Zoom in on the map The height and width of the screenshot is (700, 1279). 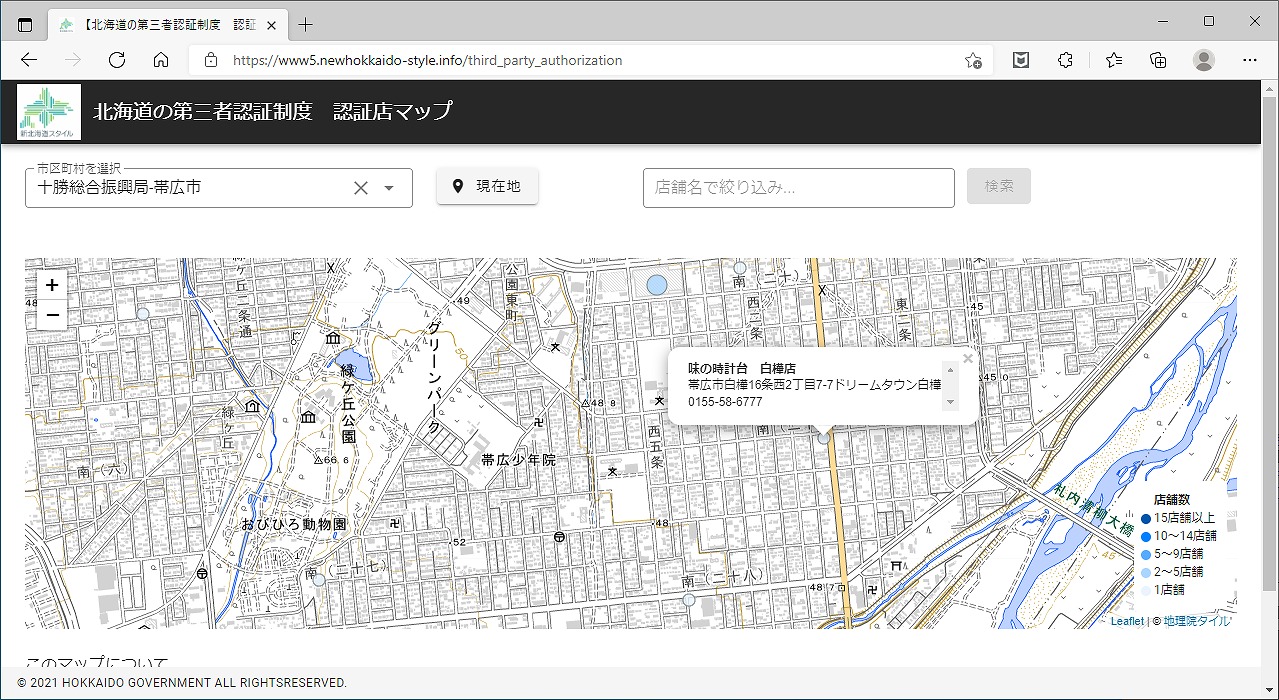tap(52, 285)
